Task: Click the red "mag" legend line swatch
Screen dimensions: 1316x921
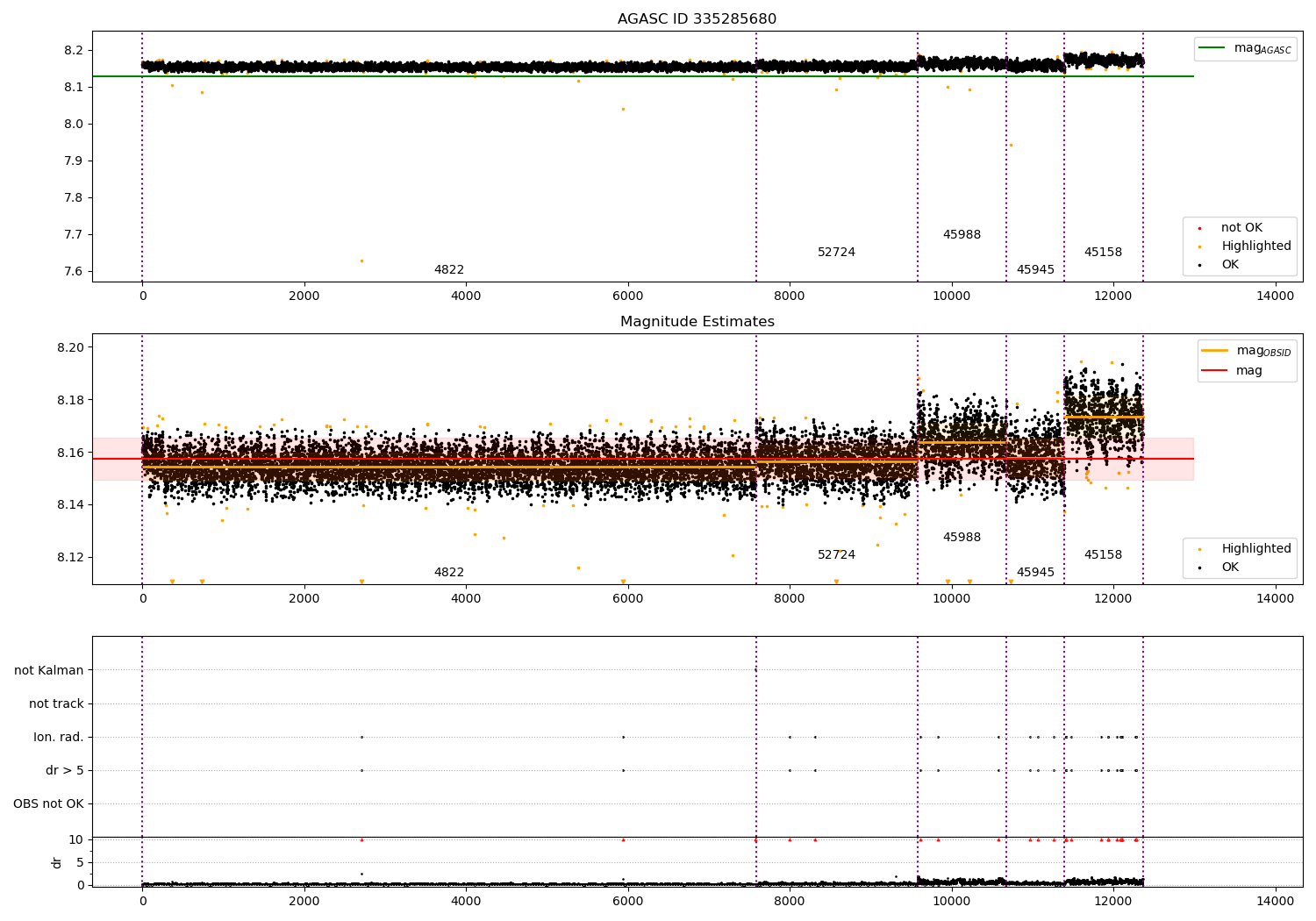Action: coord(1214,371)
